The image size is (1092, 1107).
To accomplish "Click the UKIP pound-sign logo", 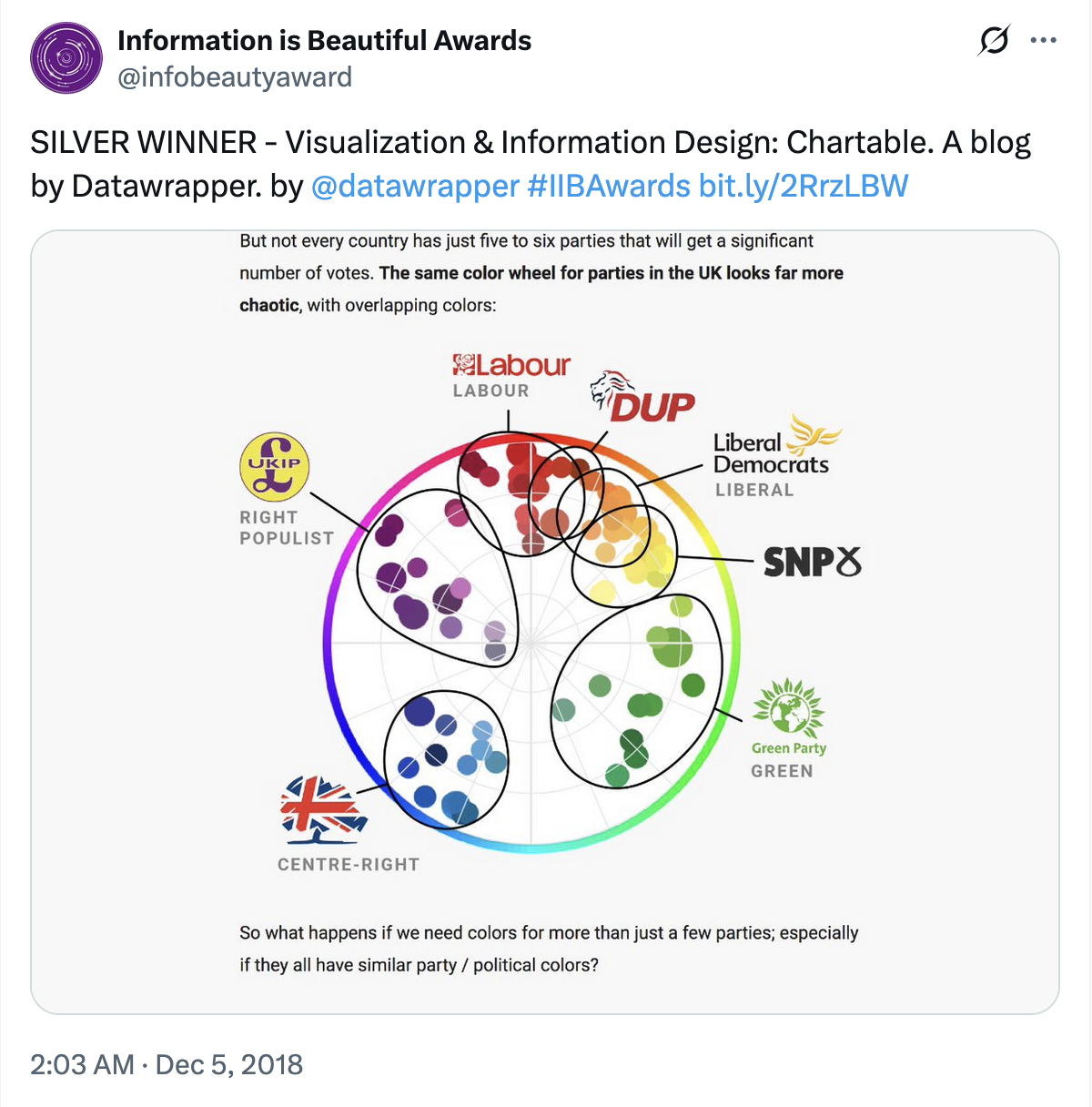I will click(x=274, y=466).
